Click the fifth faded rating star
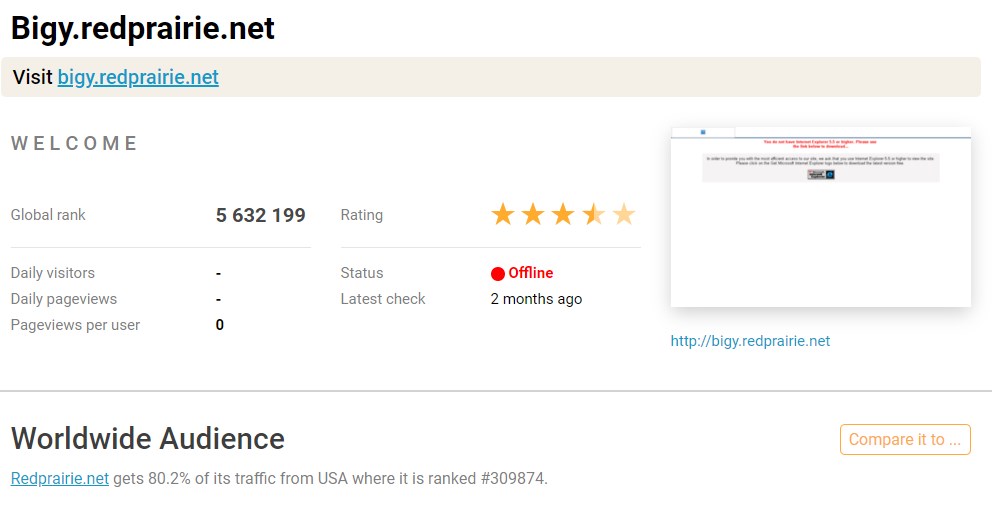Screen dimensions: 992x507 coord(624,215)
